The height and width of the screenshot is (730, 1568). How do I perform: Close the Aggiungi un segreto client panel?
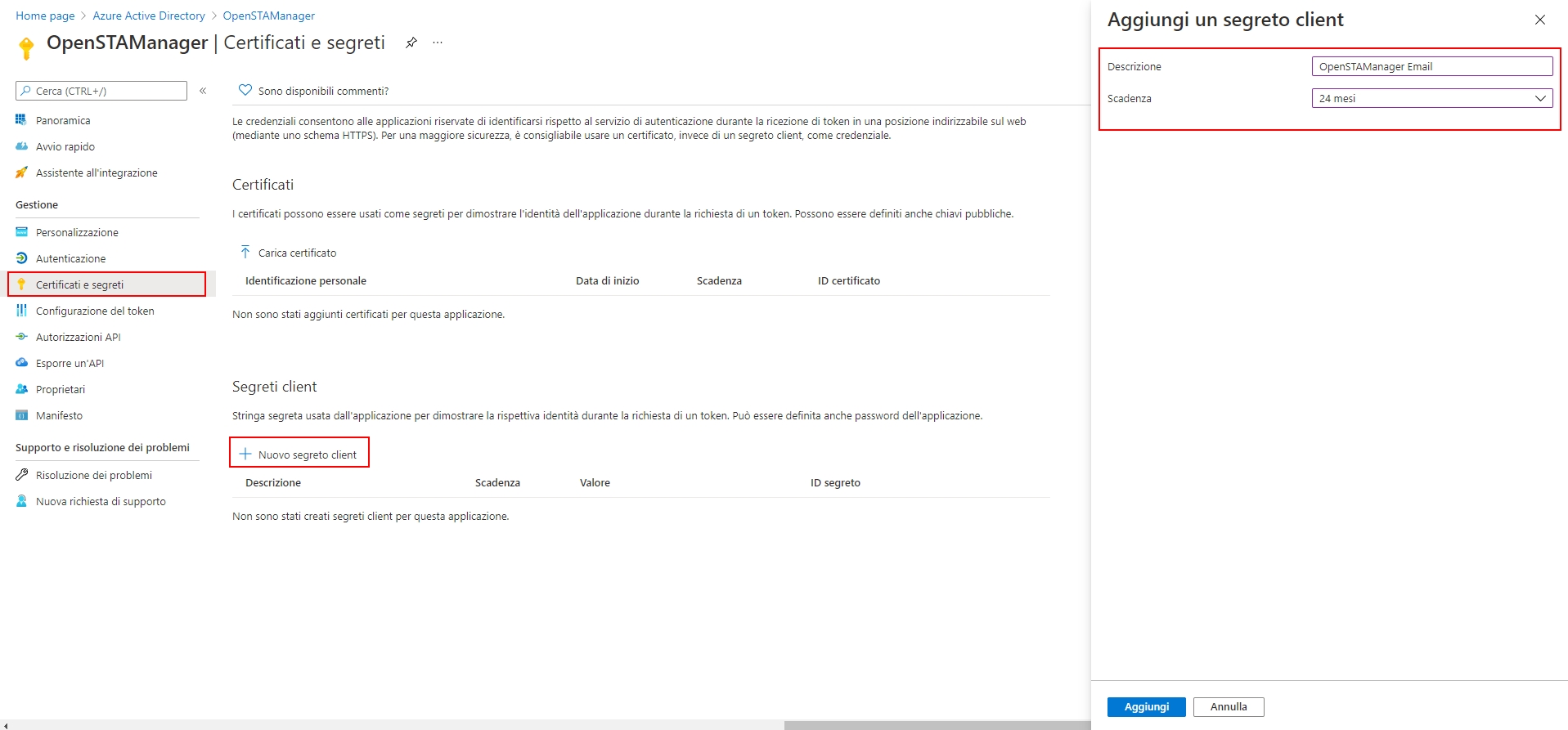[1539, 20]
